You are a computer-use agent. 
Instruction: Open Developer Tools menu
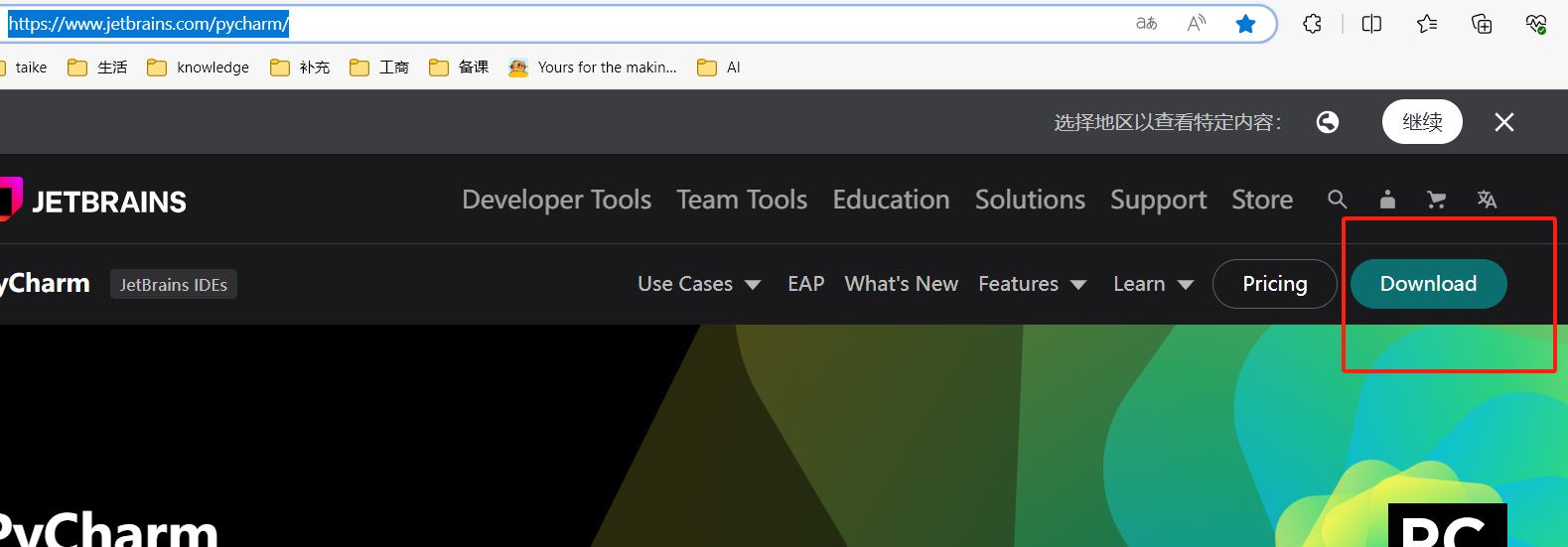tap(557, 200)
